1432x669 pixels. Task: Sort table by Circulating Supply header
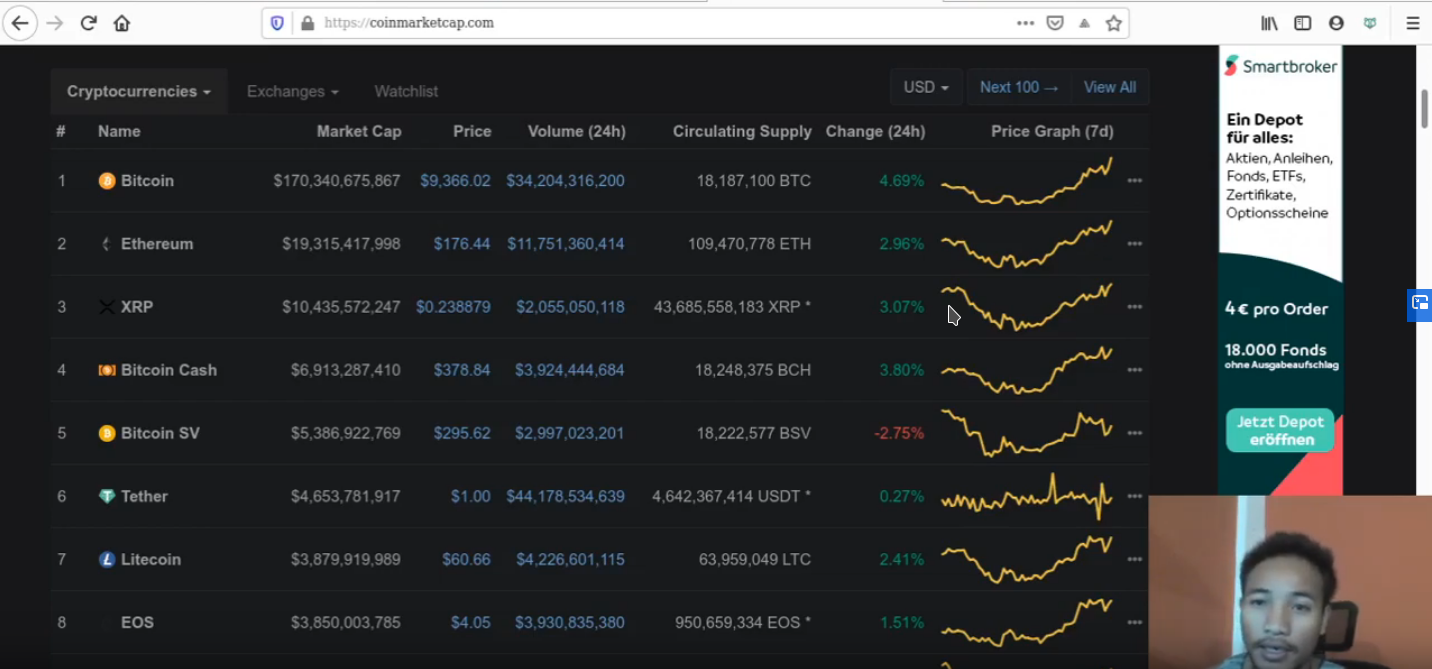click(x=742, y=131)
